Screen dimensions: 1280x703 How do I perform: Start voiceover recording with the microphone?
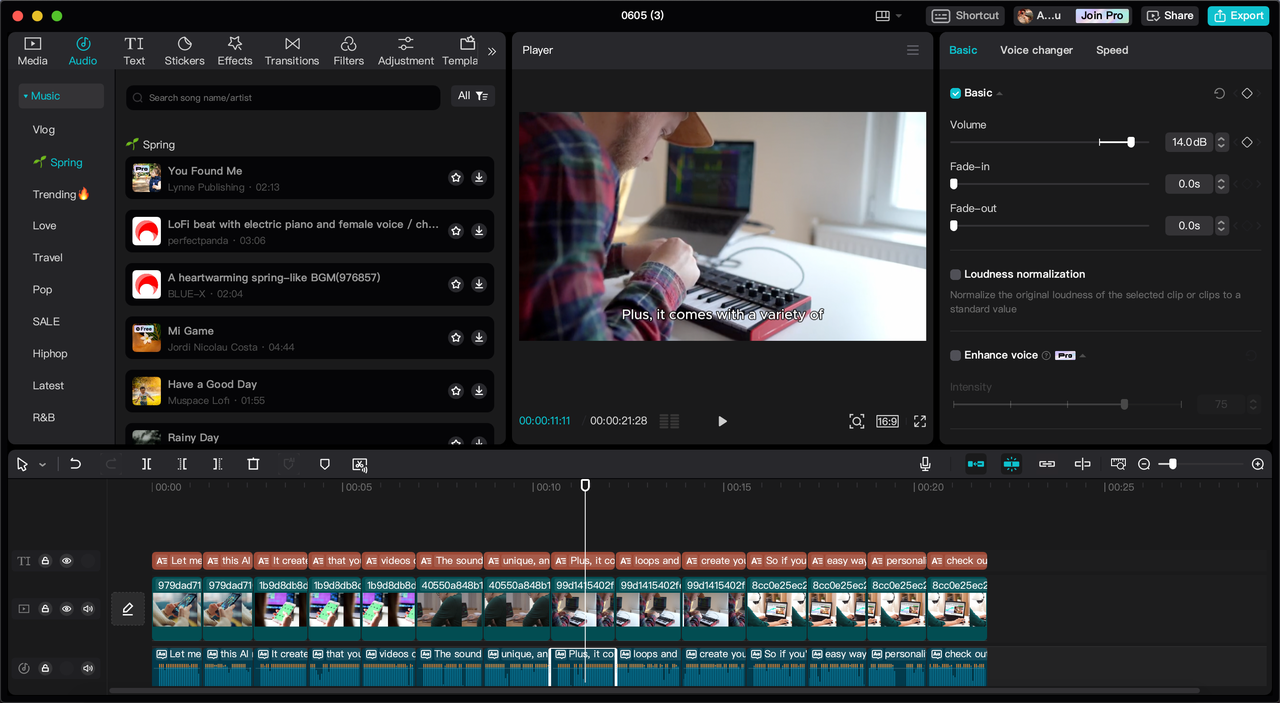(925, 464)
